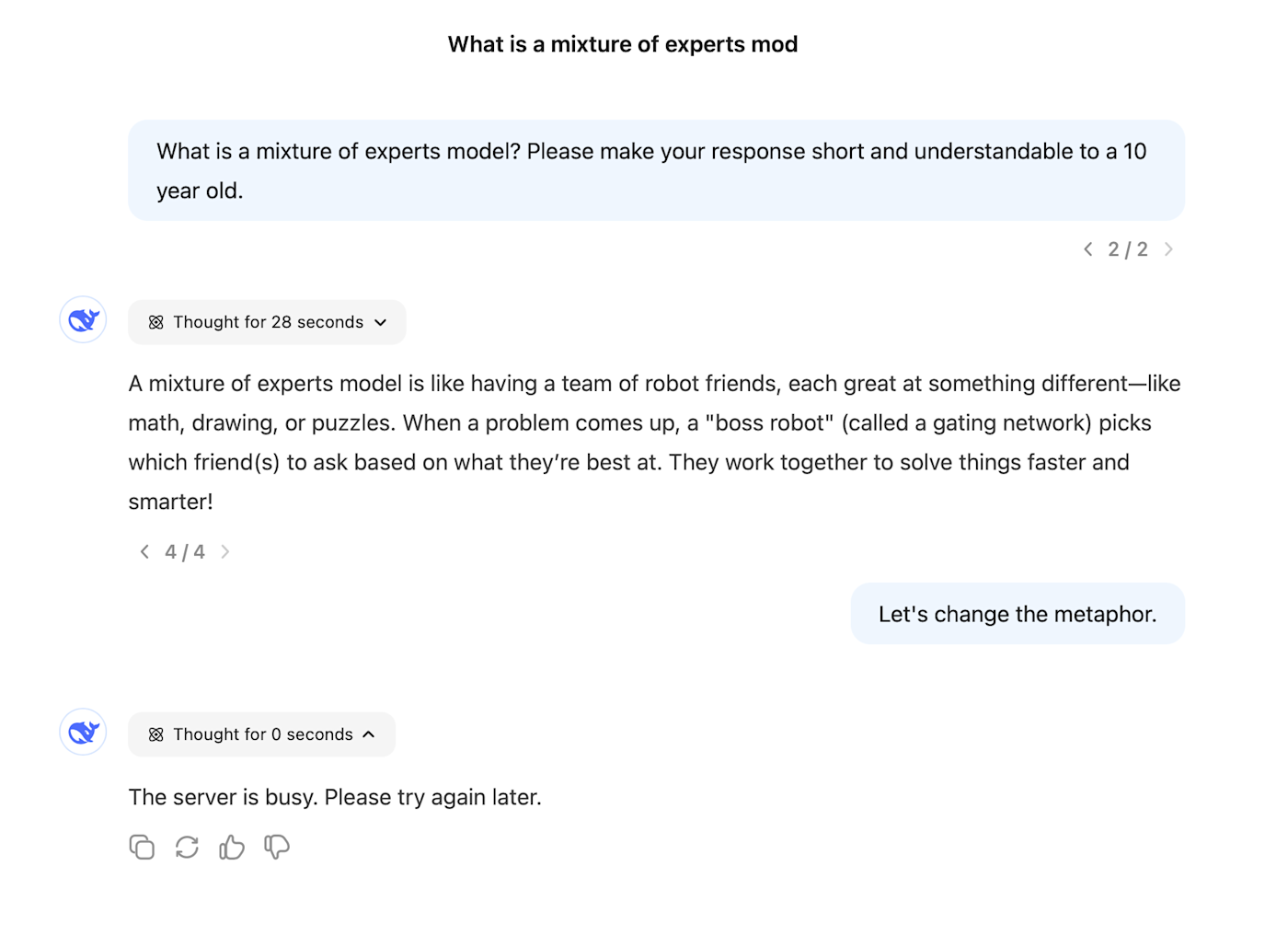The height and width of the screenshot is (947, 1288).
Task: Collapse the 'Thought for 0 seconds' reasoning
Action: pyautogui.click(x=261, y=734)
